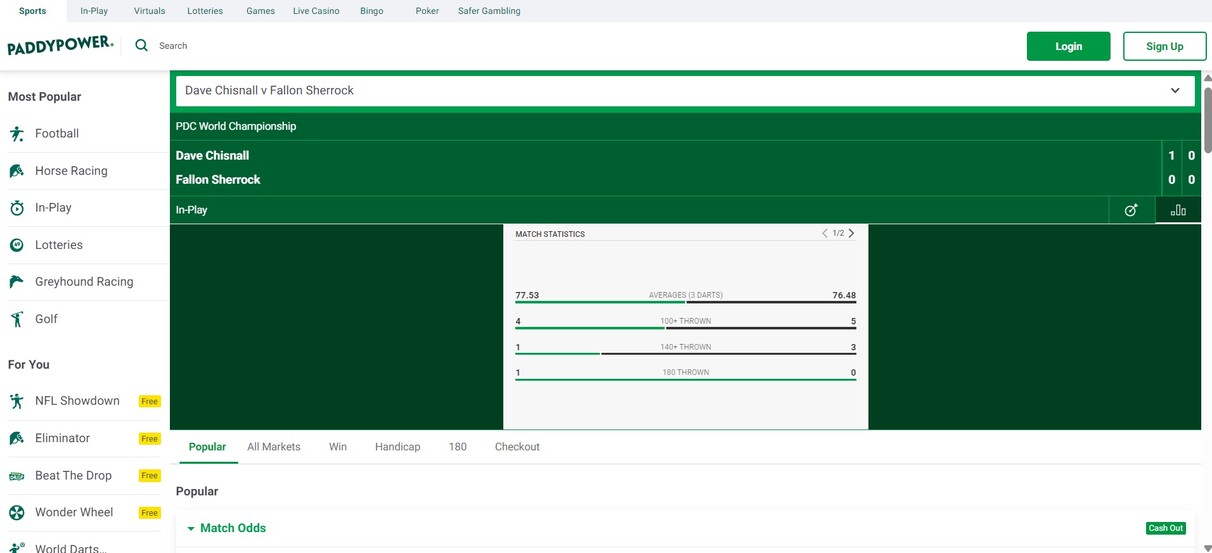The image size is (1212, 553).
Task: Click the Wonder Wheel icon
Action: coord(17,513)
